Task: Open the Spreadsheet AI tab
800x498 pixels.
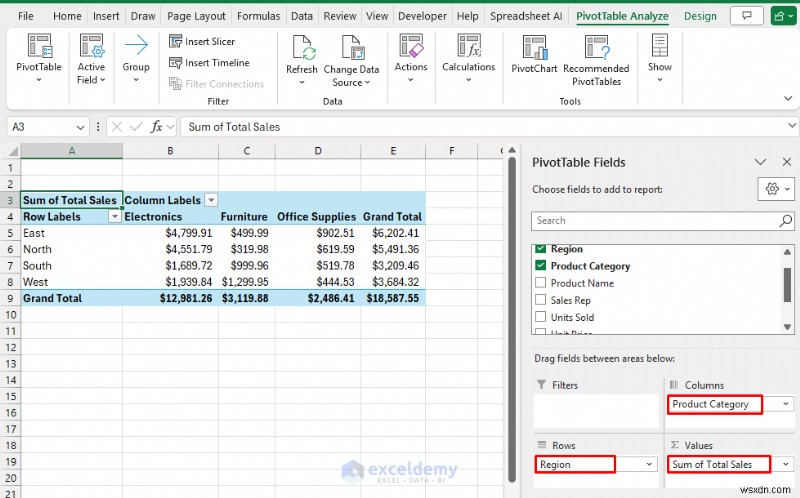Action: click(x=526, y=16)
